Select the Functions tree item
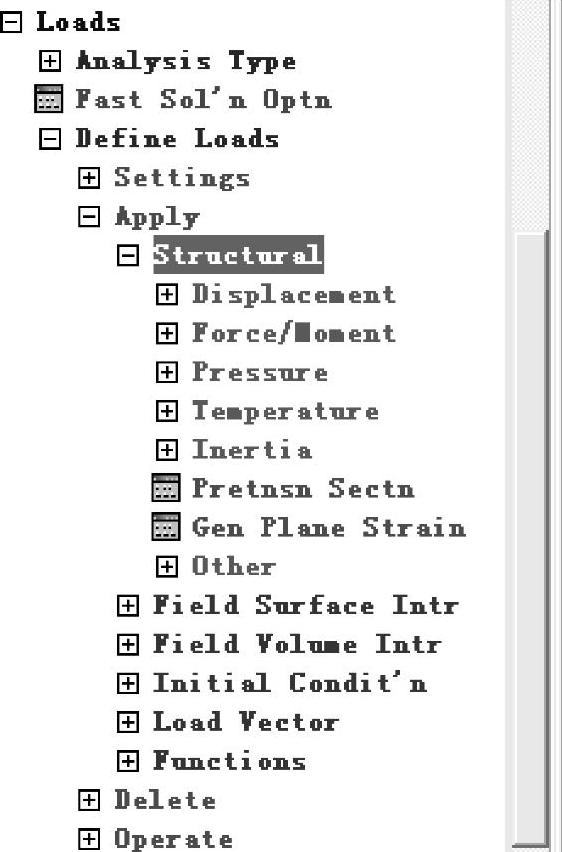Screen dimensions: 562x852 pyautogui.click(x=229, y=761)
